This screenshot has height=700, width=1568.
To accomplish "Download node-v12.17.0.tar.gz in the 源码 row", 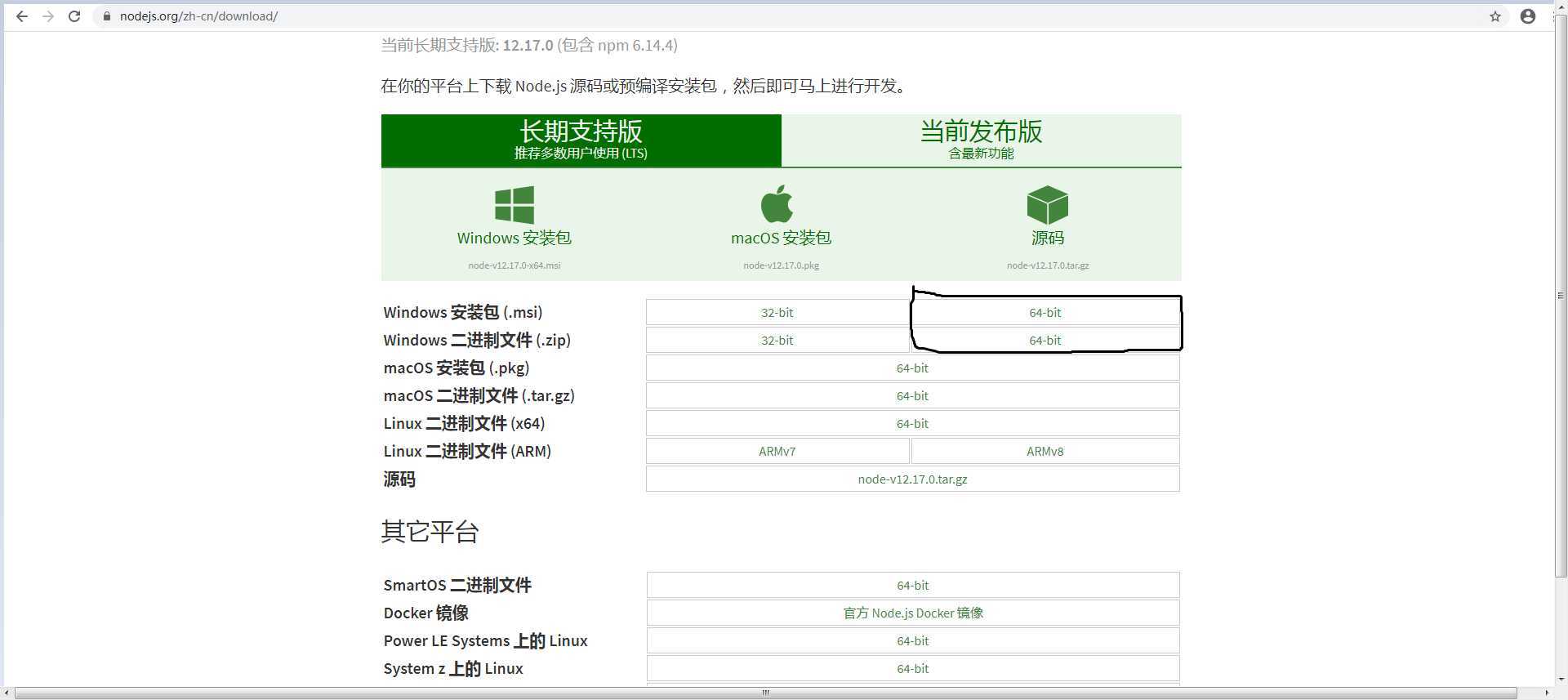I will (x=913, y=479).
